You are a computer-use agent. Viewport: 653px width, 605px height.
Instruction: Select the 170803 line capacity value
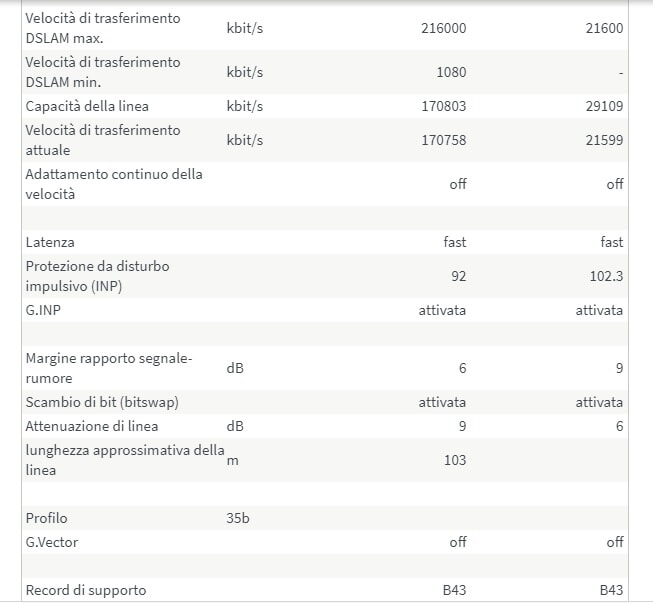point(443,106)
